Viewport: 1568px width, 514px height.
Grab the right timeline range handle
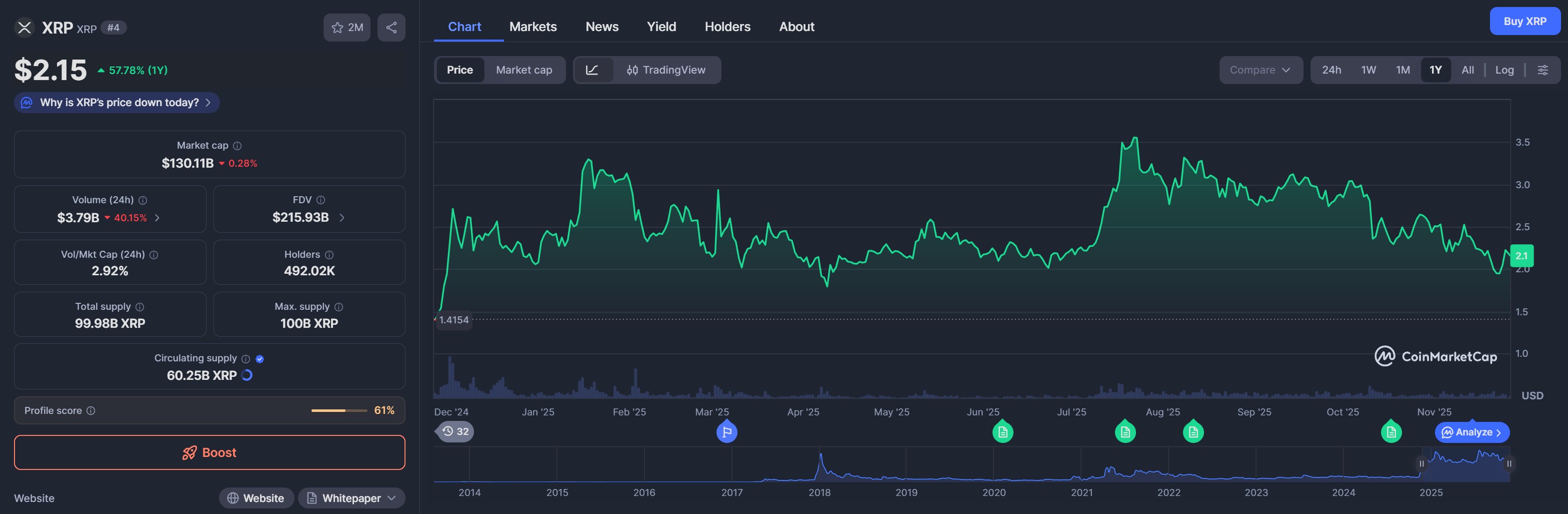point(1508,463)
